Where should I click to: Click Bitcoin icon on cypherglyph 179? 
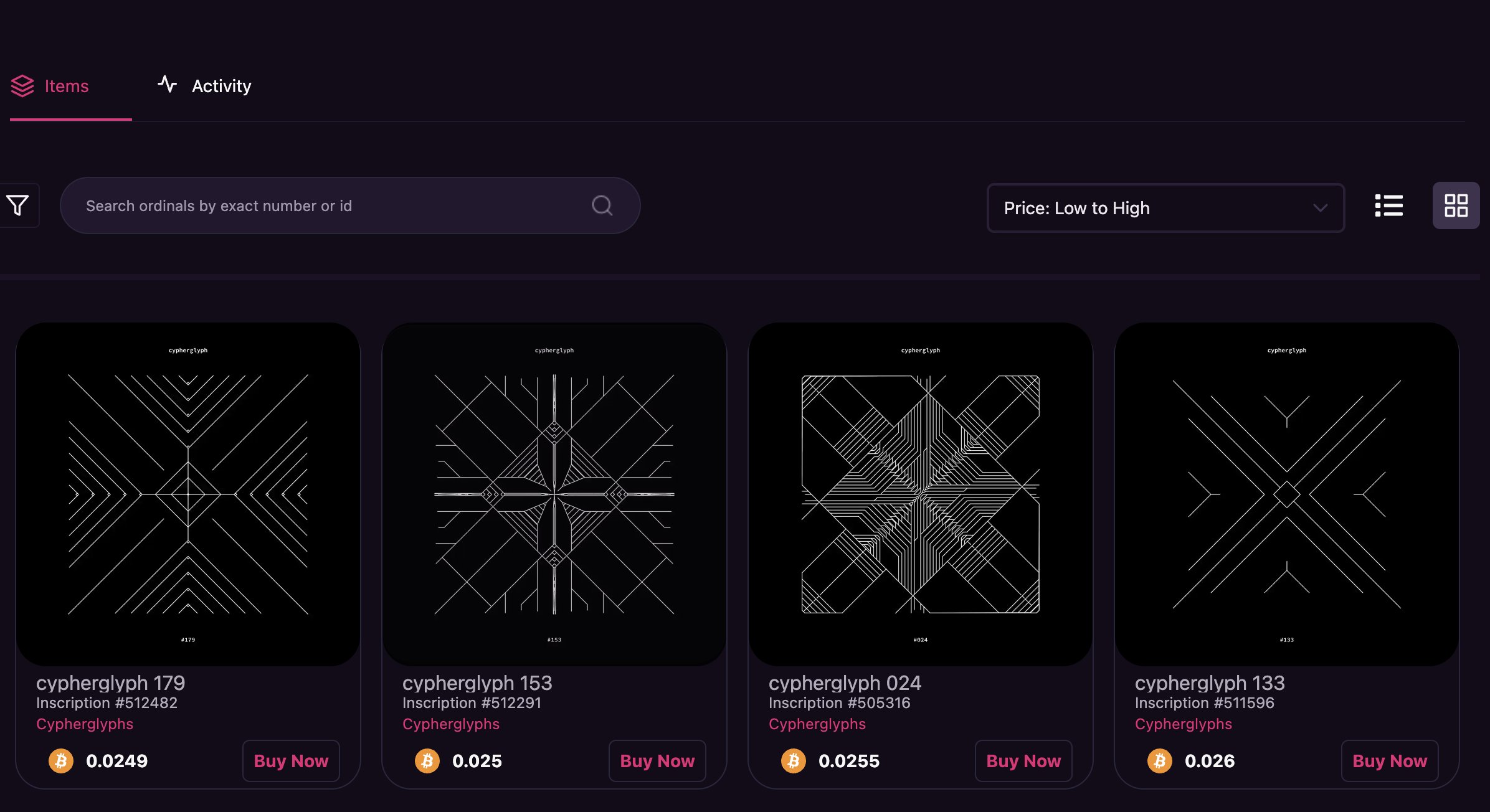[x=61, y=761]
